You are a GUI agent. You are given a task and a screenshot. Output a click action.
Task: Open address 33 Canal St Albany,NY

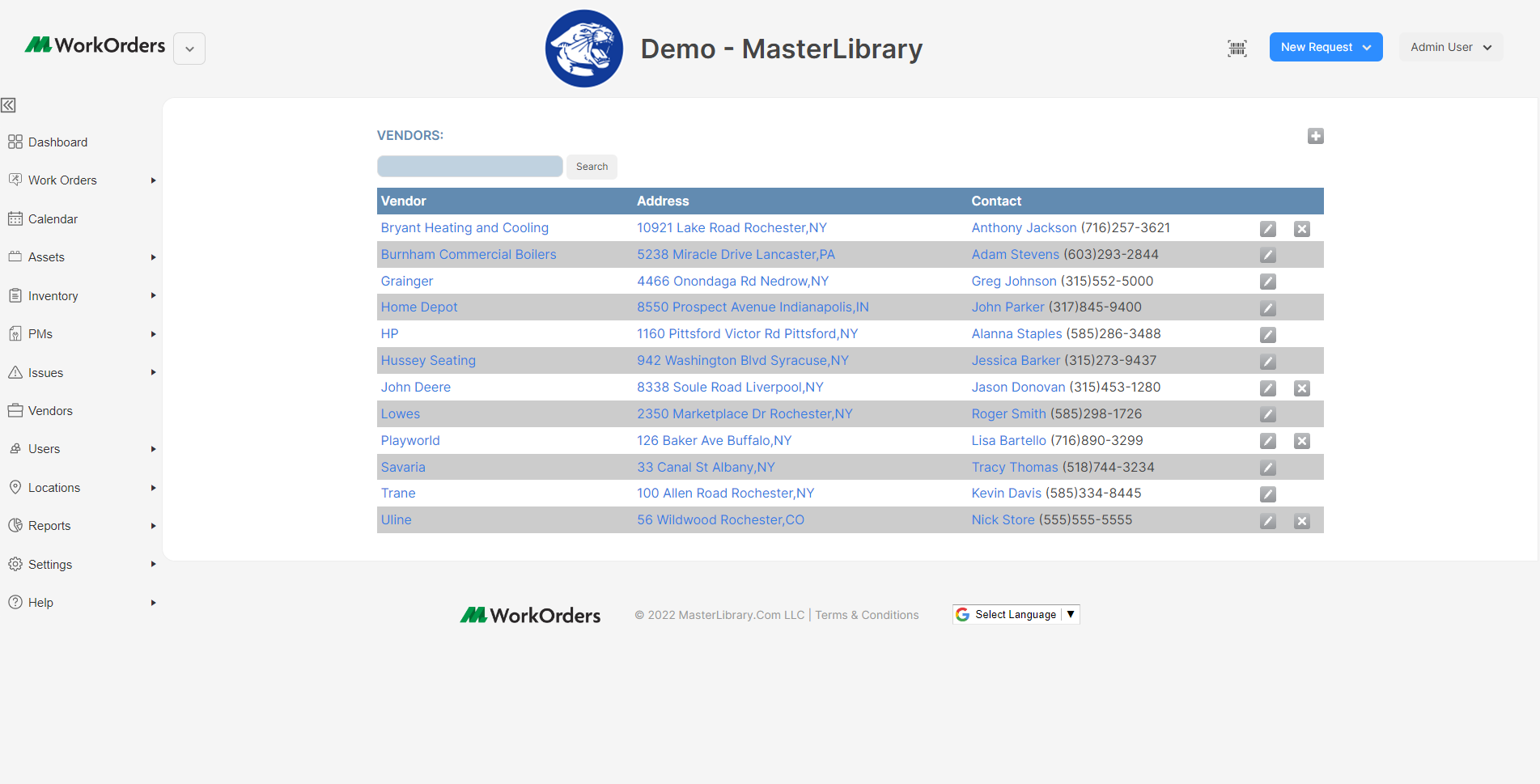(706, 468)
